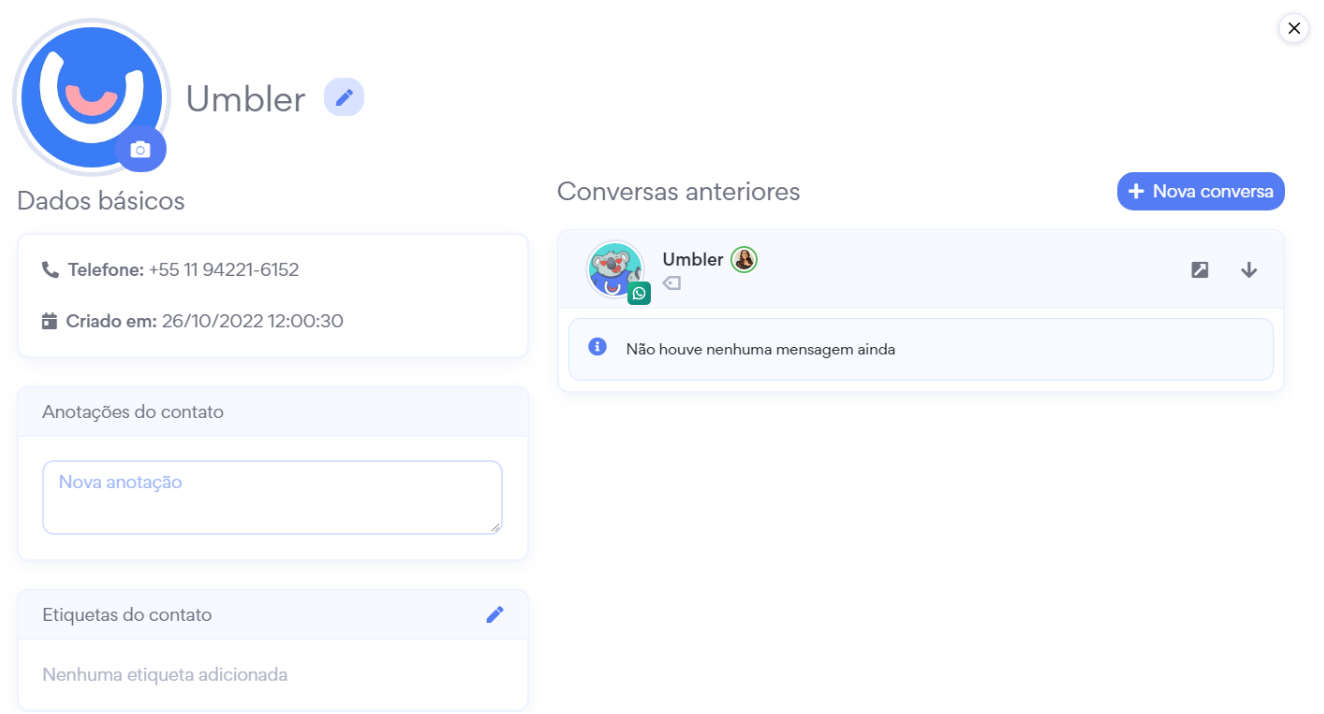The width and height of the screenshot is (1324, 714).
Task: Select the creation date 26/10/2022 12:00:30
Action: [x=253, y=322]
